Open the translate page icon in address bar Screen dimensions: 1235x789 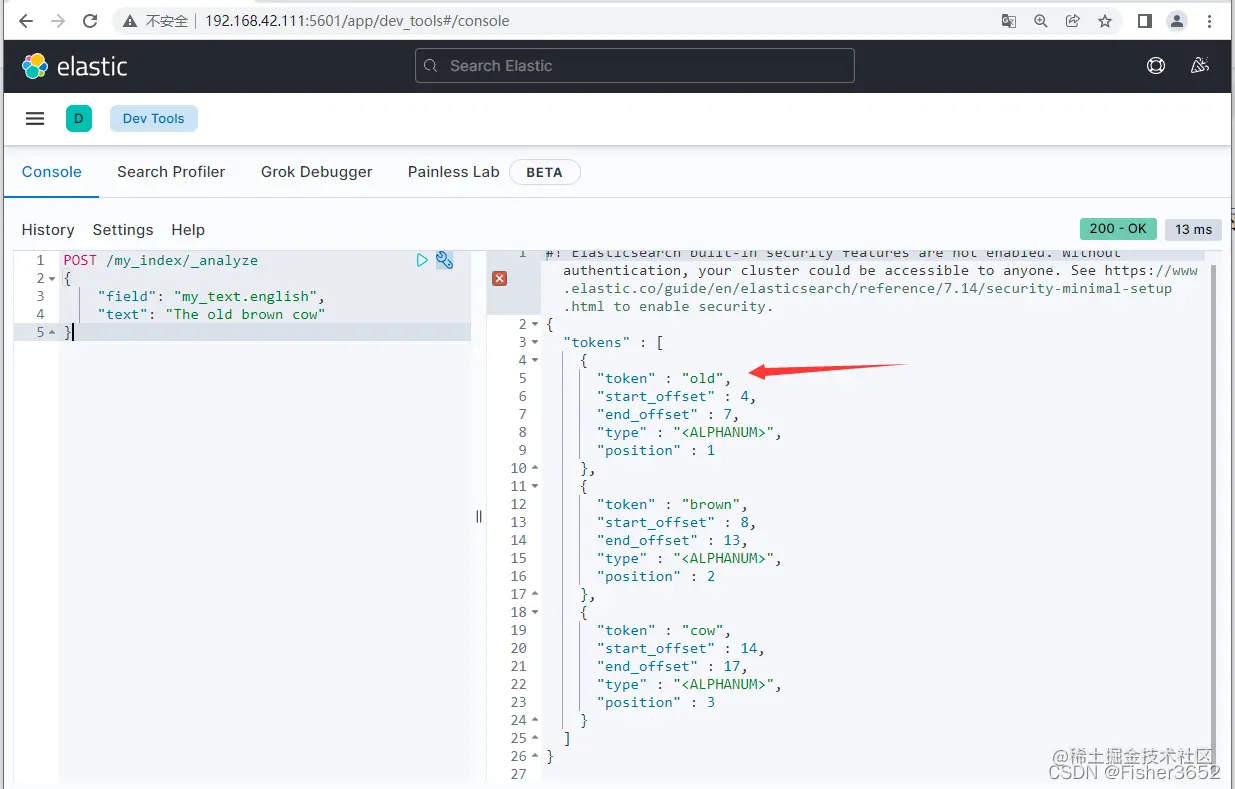[x=1009, y=20]
